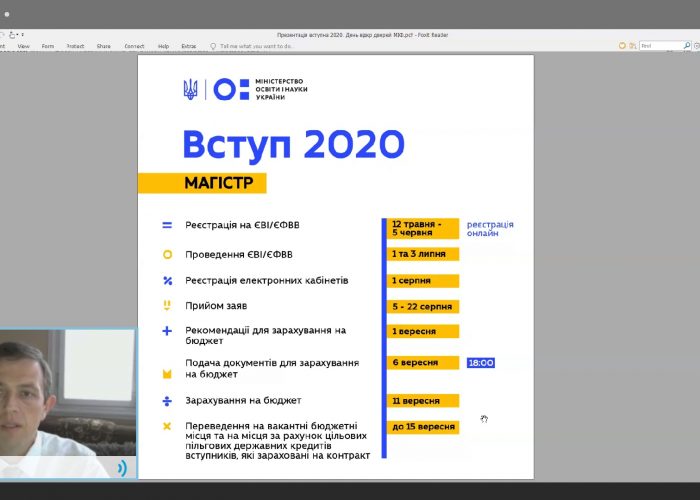This screenshot has height=500, width=700.
Task: Click the 'Tell me what you want to do' box
Action: [x=257, y=46]
